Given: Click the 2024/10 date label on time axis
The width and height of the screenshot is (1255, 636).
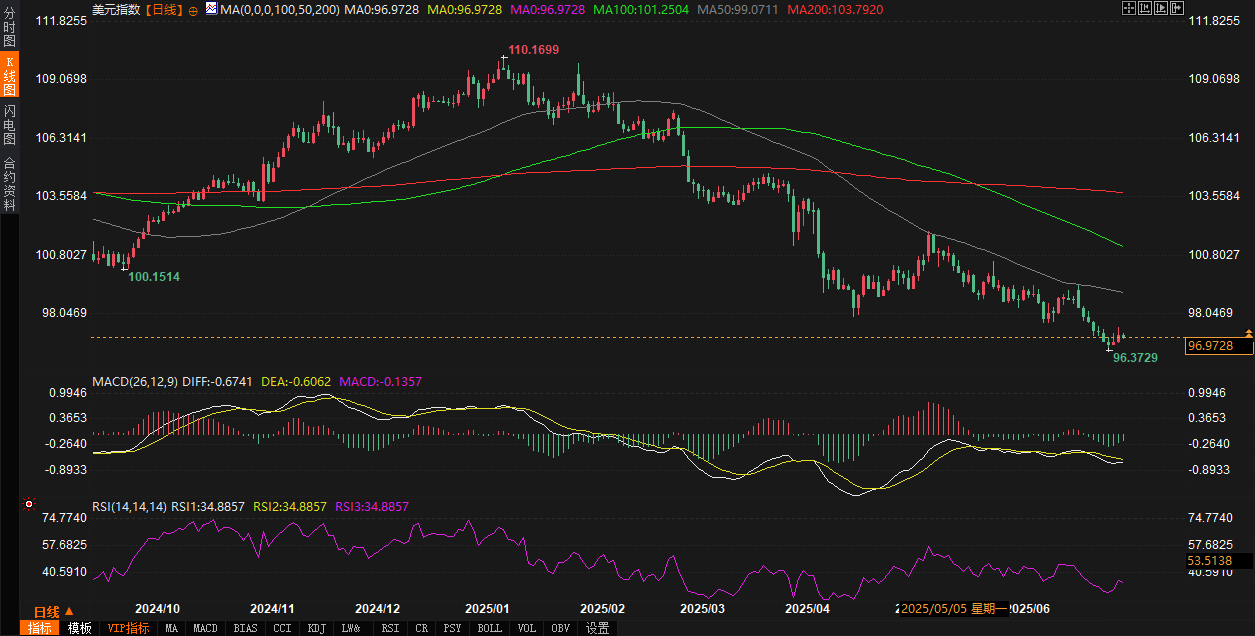Looking at the screenshot, I should (x=157, y=608).
